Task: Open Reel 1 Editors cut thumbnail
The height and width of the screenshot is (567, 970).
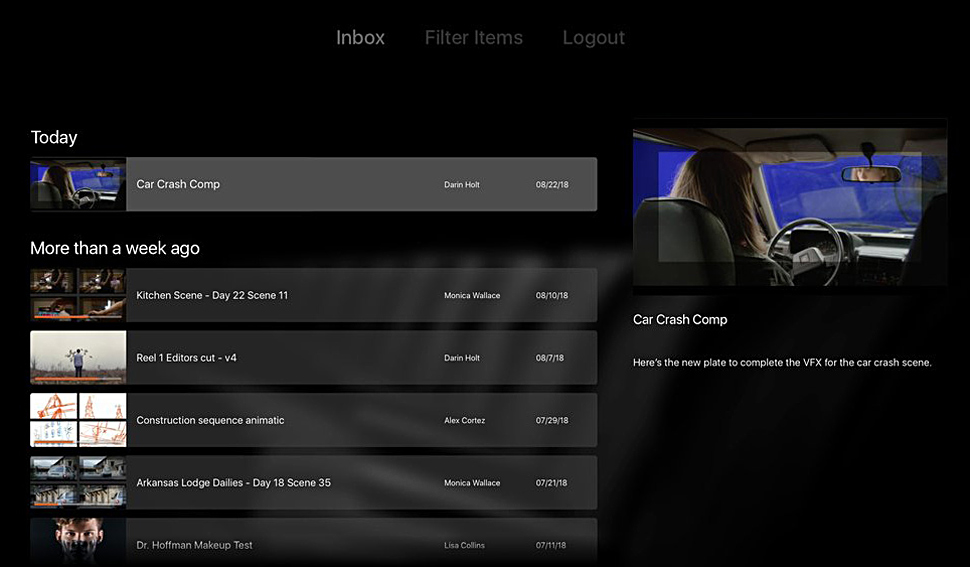Action: pos(78,357)
